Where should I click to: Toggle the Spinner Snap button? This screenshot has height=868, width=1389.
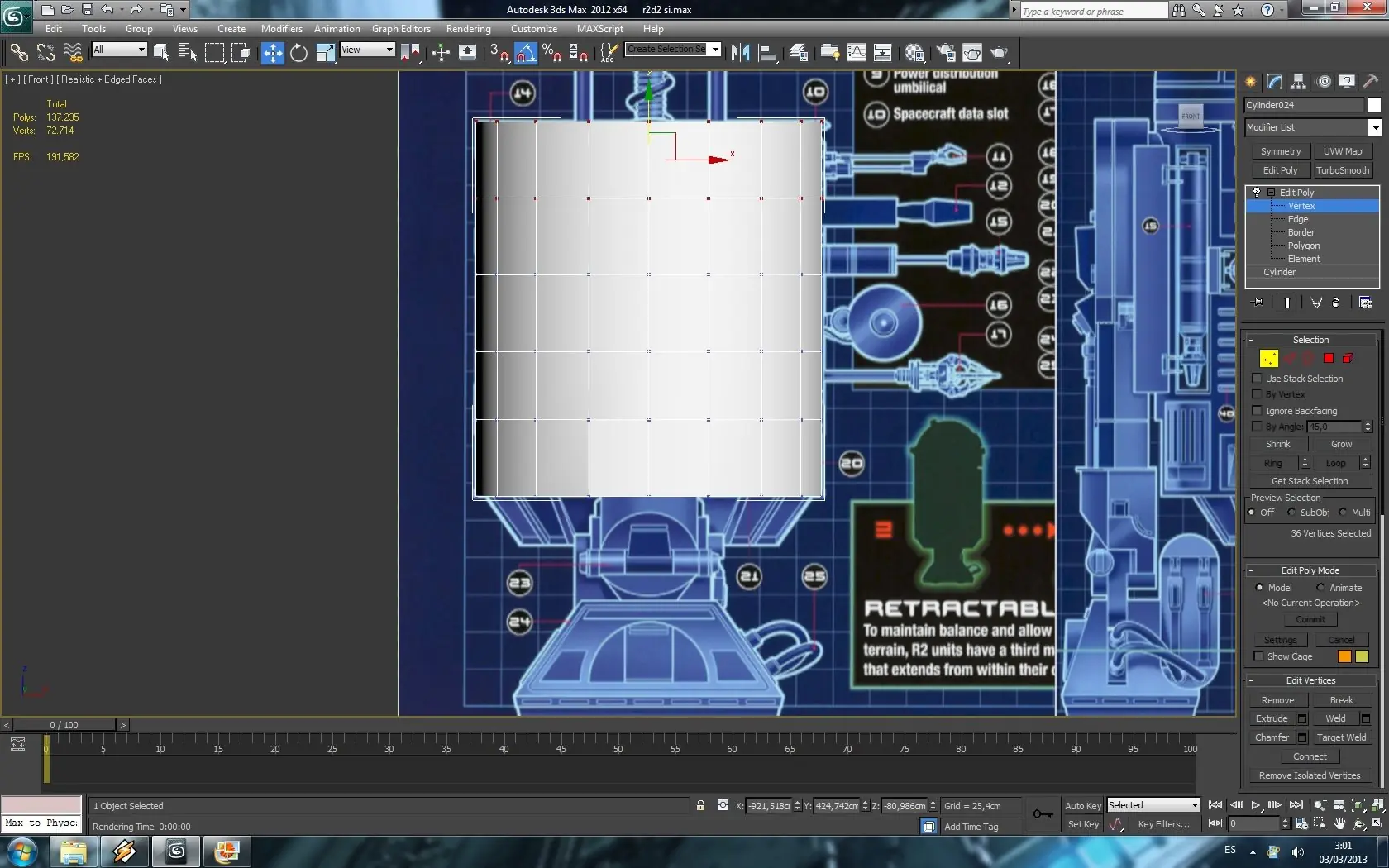pos(578,53)
